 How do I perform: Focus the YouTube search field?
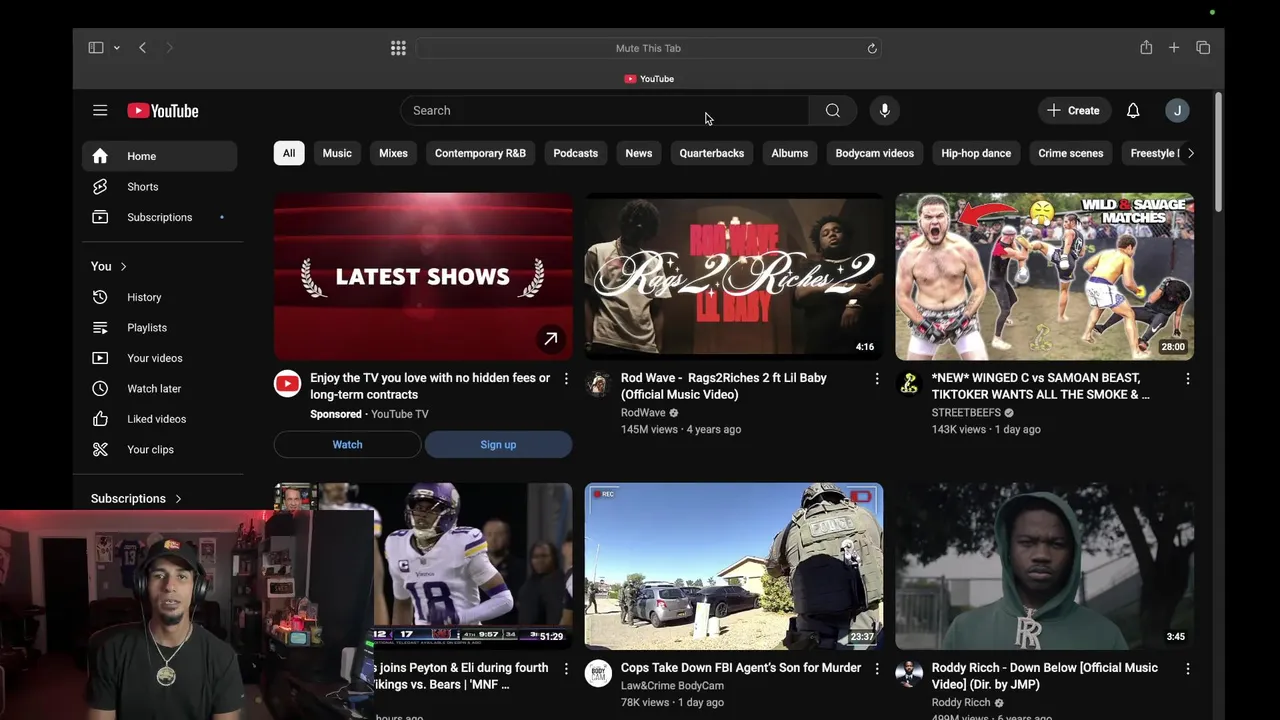[x=605, y=110]
